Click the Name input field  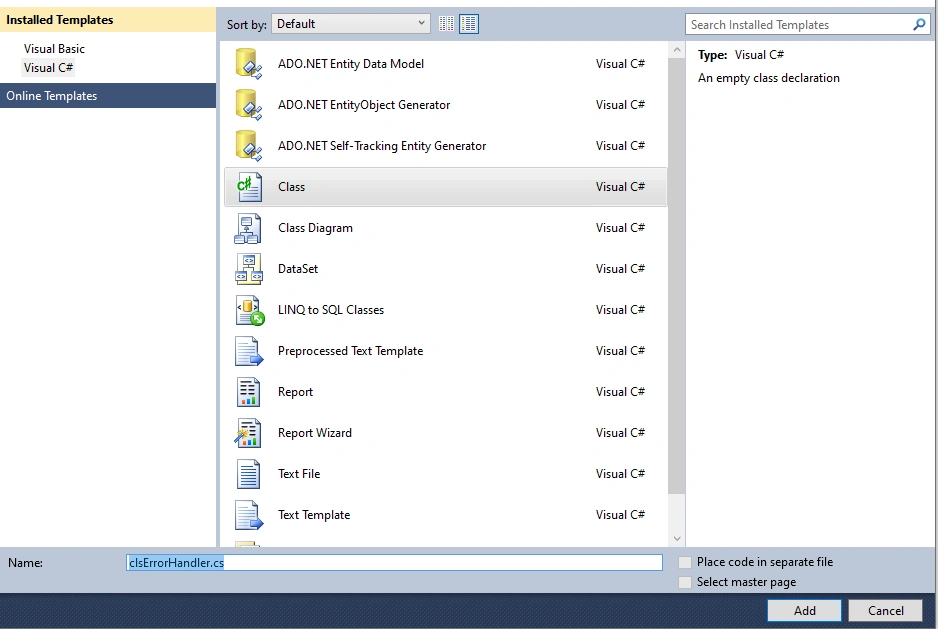[x=394, y=563]
